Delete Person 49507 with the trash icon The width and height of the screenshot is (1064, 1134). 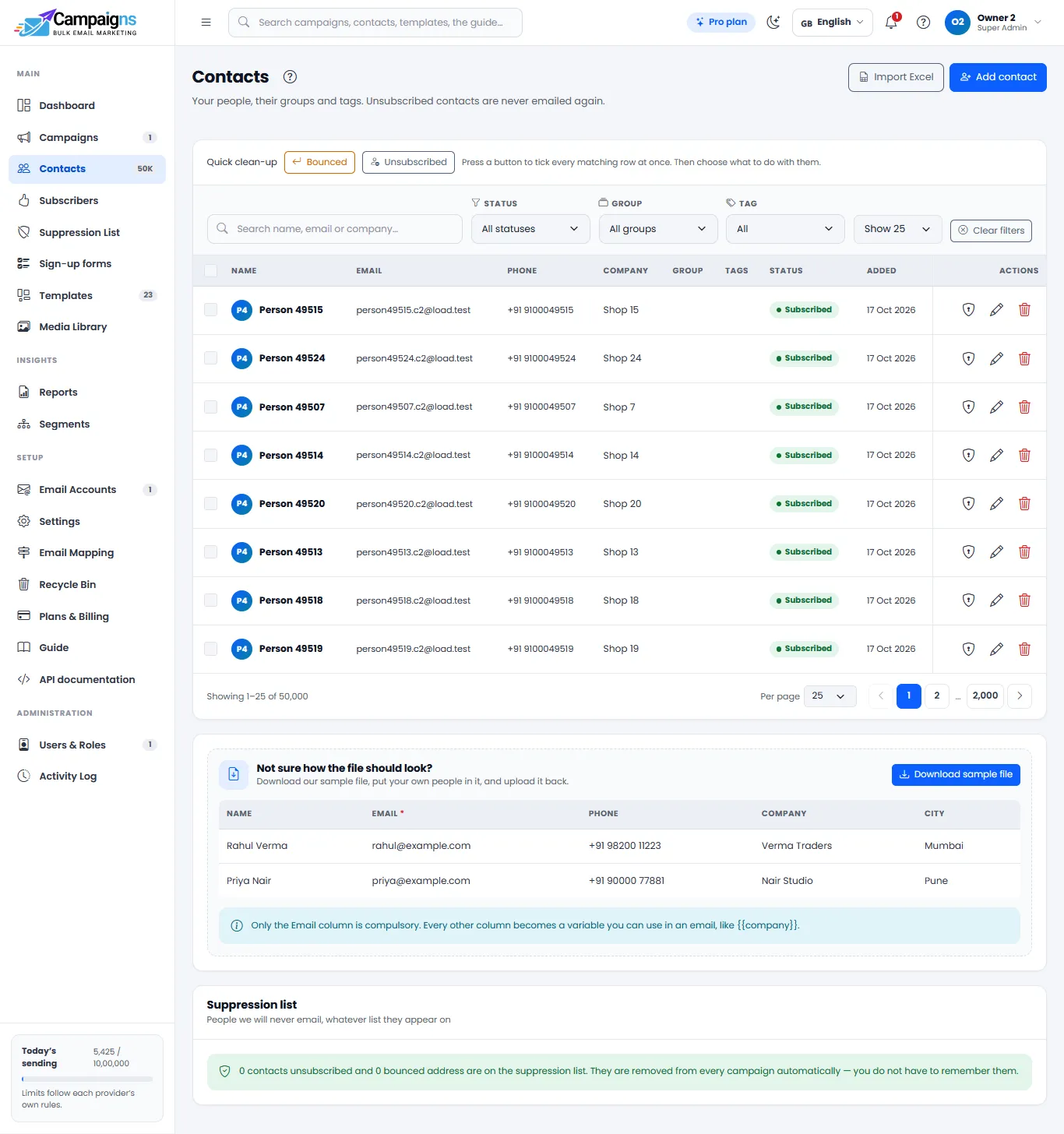click(1024, 407)
